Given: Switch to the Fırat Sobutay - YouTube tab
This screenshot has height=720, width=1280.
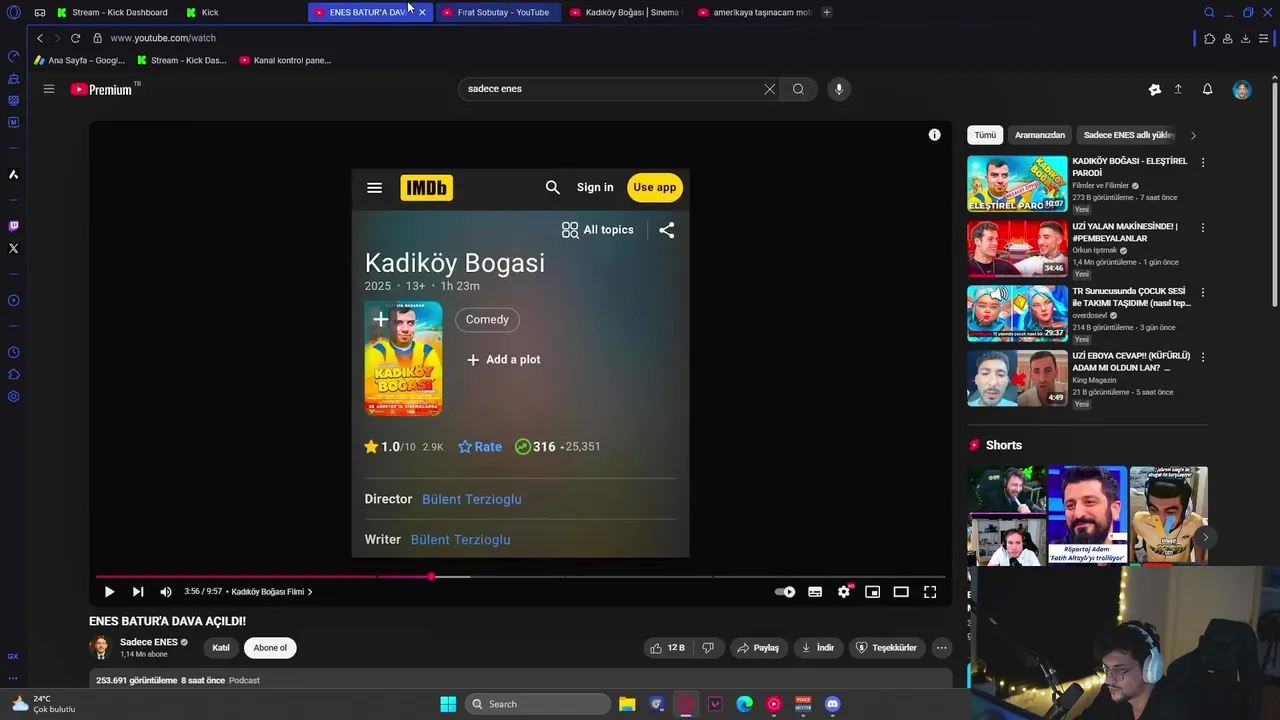Looking at the screenshot, I should pyautogui.click(x=496, y=12).
